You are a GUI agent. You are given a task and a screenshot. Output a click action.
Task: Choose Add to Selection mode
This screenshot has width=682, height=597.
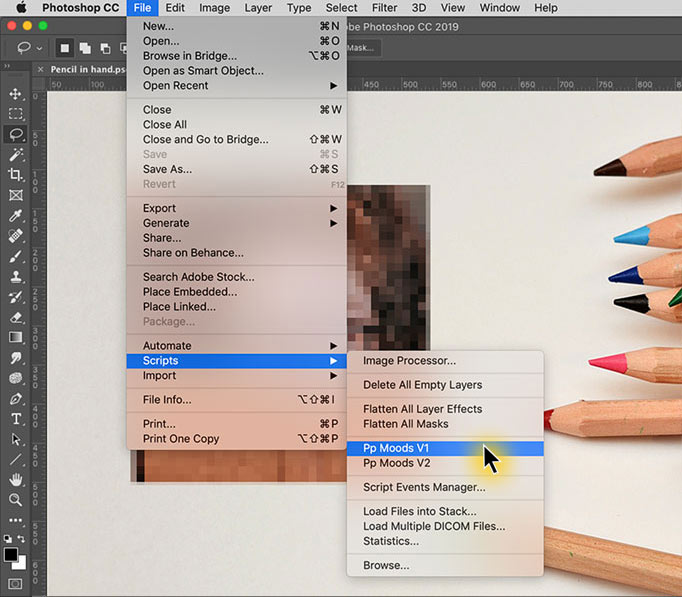click(85, 48)
